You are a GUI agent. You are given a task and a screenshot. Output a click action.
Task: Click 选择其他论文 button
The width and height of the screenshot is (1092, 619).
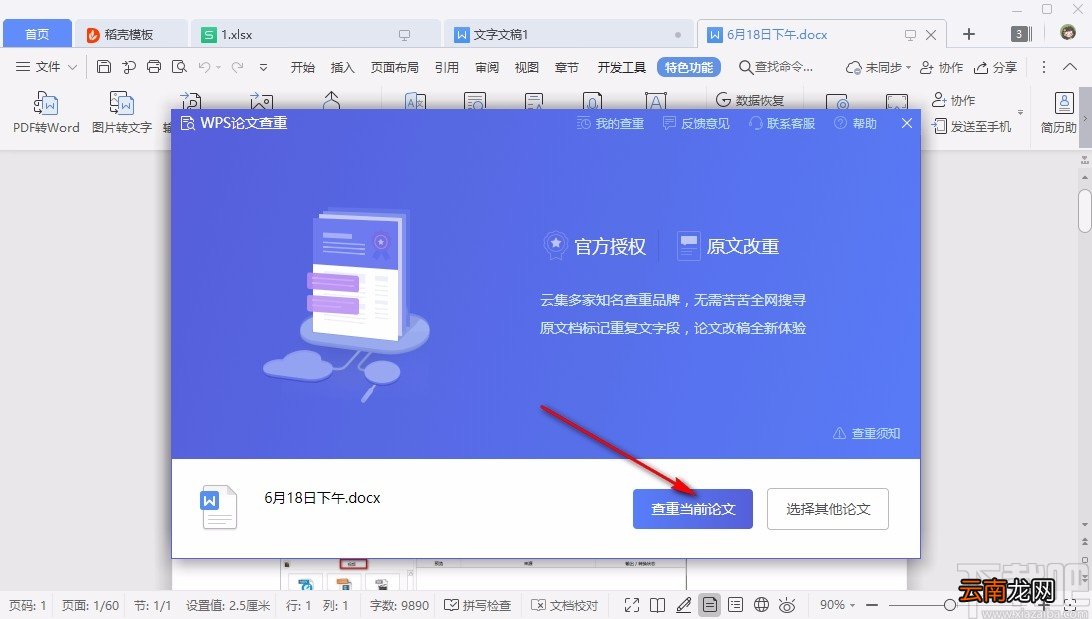(828, 509)
